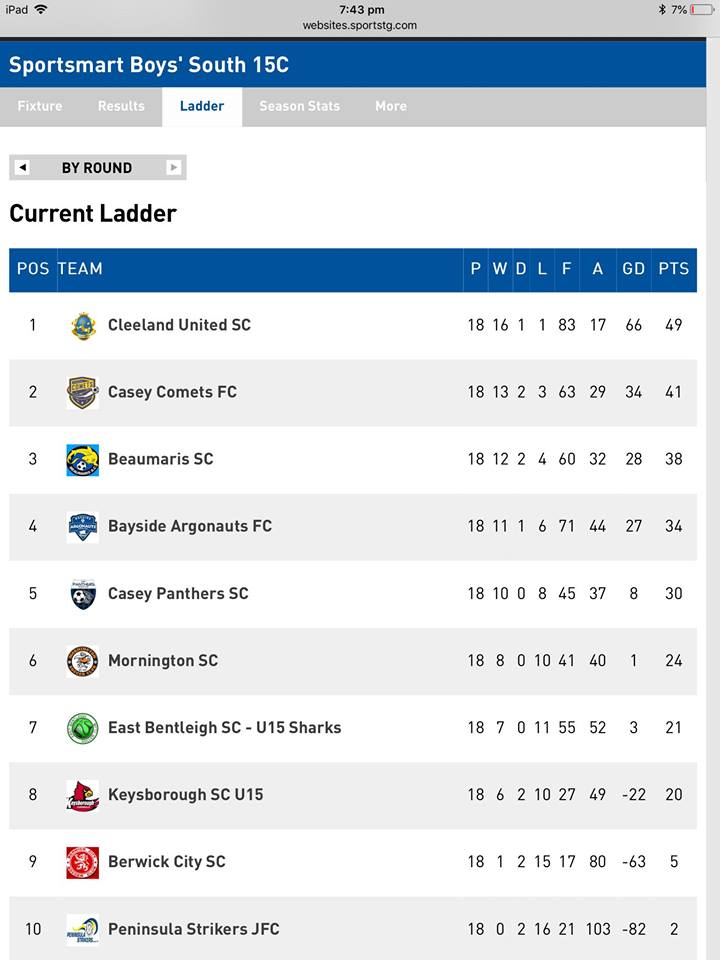Click the Cleeland United SC club logo
720x960 pixels.
coord(83,325)
